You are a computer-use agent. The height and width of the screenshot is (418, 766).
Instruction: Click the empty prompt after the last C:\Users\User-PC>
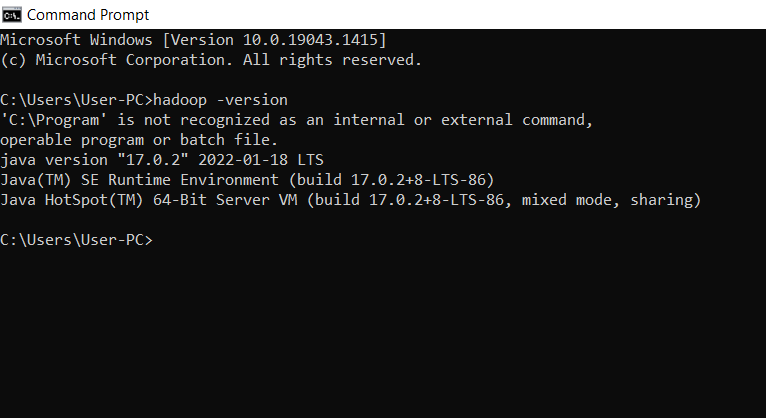pos(159,240)
